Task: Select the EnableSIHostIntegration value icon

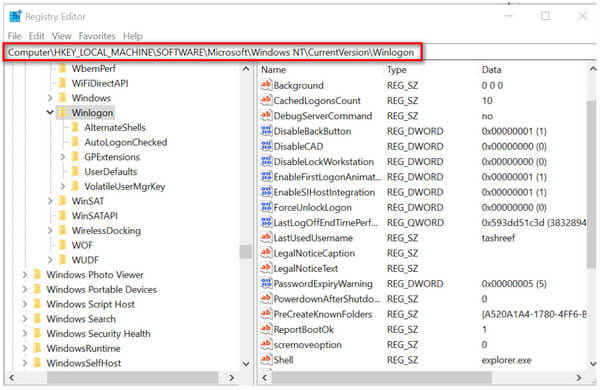Action: tap(266, 192)
